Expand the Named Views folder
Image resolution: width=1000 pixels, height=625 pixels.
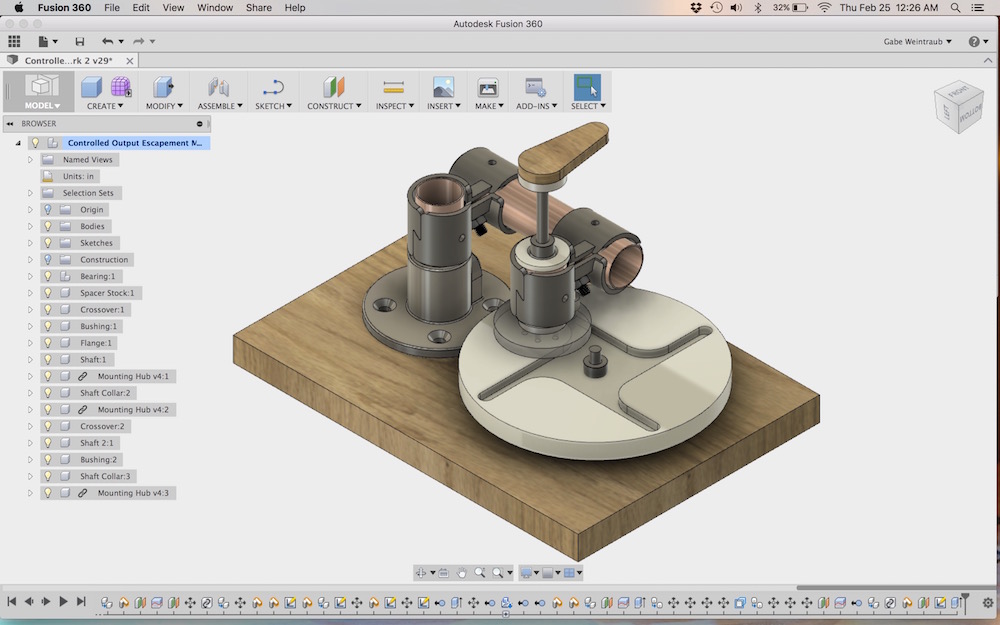[x=30, y=159]
